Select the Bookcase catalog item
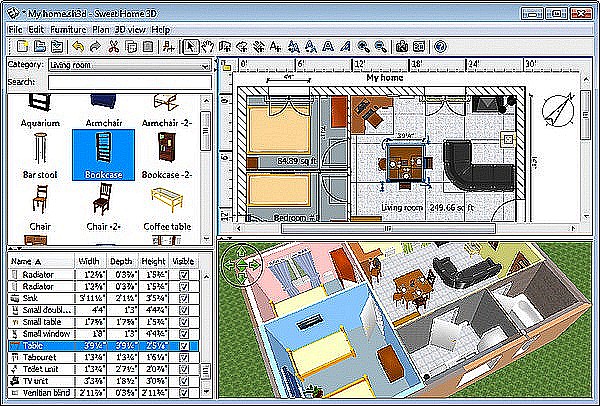The image size is (600, 406). [x=103, y=155]
